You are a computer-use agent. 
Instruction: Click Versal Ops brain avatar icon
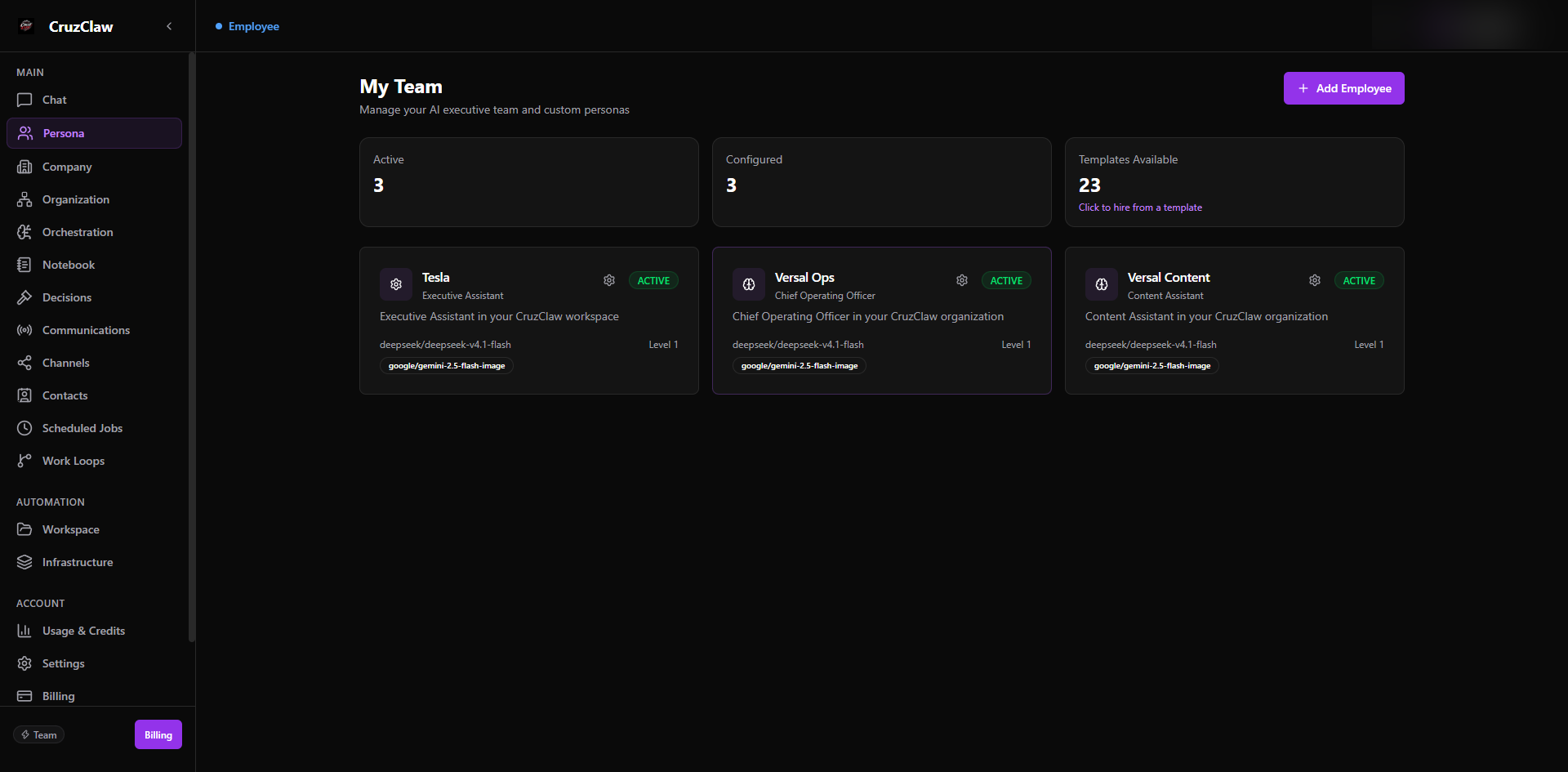[x=749, y=284]
